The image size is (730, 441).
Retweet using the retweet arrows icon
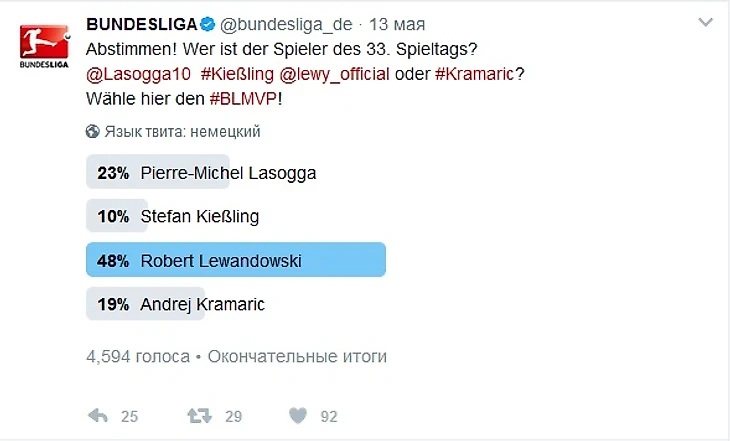(x=199, y=416)
